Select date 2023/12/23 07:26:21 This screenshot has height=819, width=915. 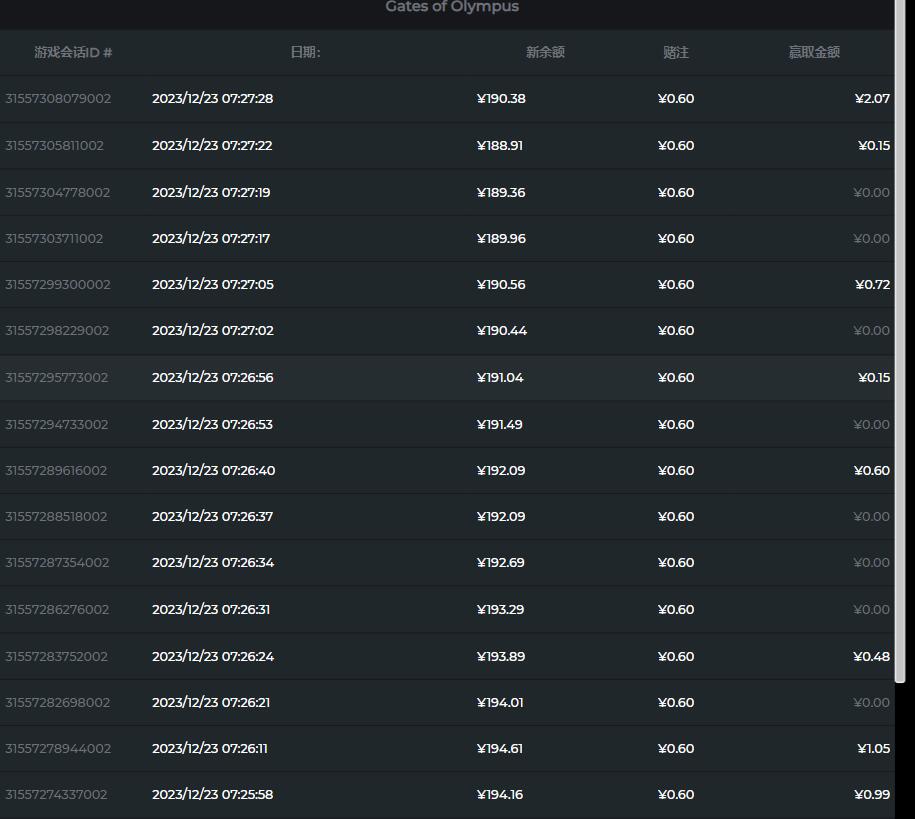211,703
